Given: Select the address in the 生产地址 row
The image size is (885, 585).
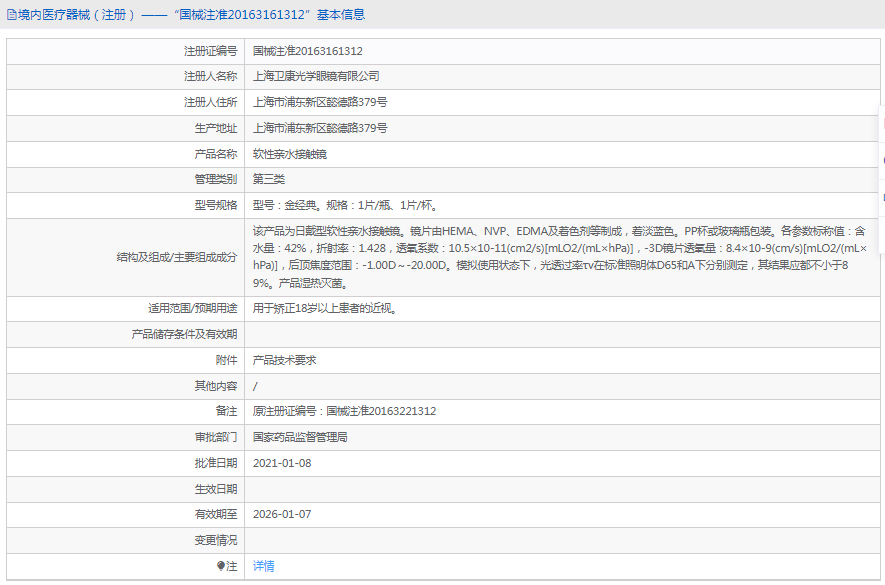Looking at the screenshot, I should coord(320,128).
